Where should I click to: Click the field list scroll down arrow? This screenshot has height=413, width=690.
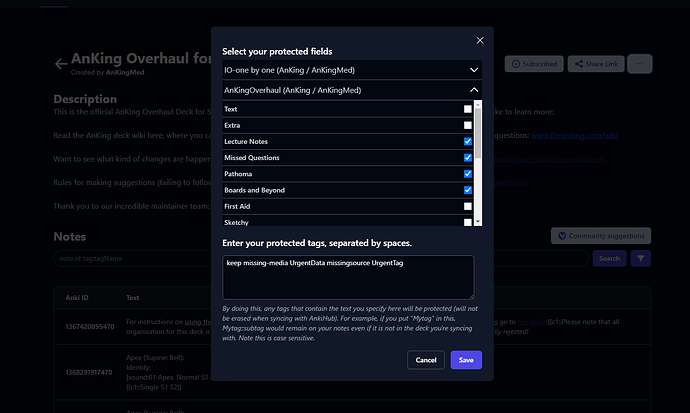click(478, 222)
